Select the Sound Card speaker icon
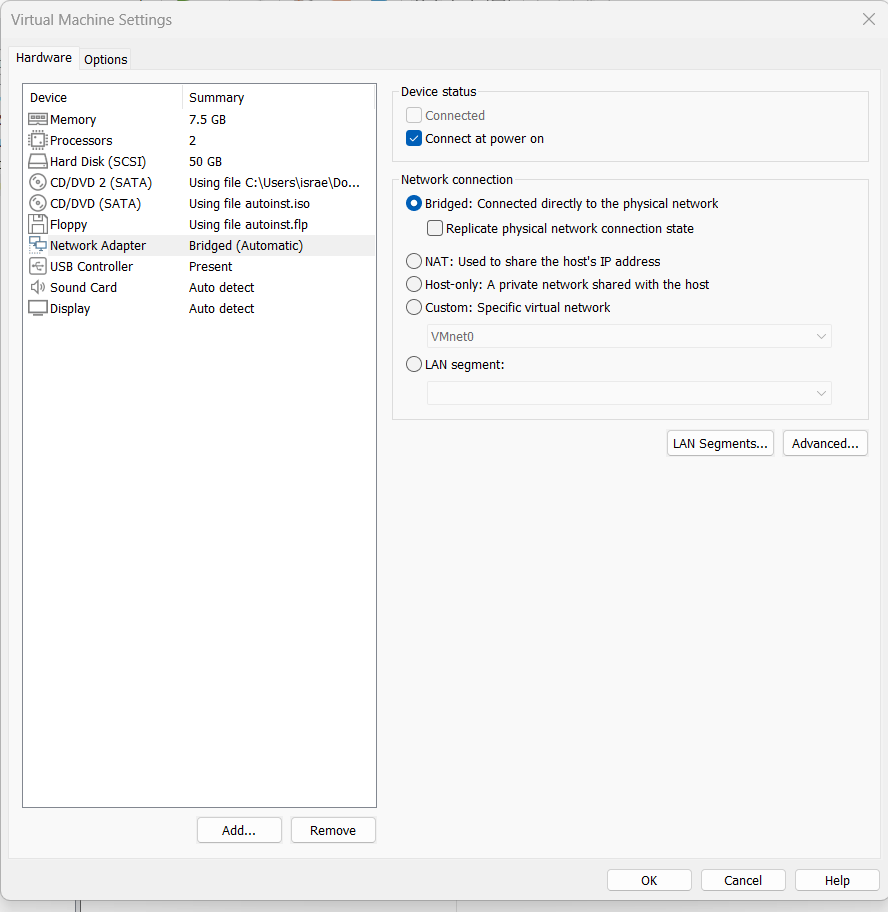The image size is (888, 912). click(x=38, y=288)
